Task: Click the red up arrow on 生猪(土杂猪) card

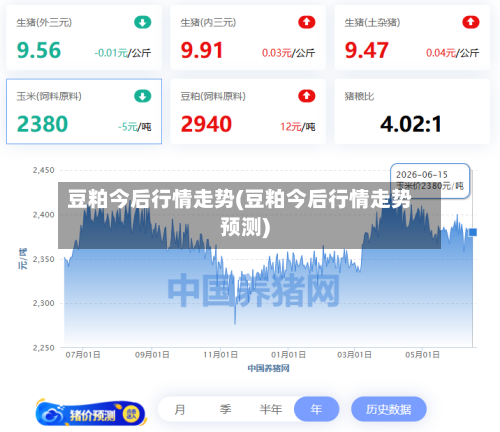Action: 471,22
